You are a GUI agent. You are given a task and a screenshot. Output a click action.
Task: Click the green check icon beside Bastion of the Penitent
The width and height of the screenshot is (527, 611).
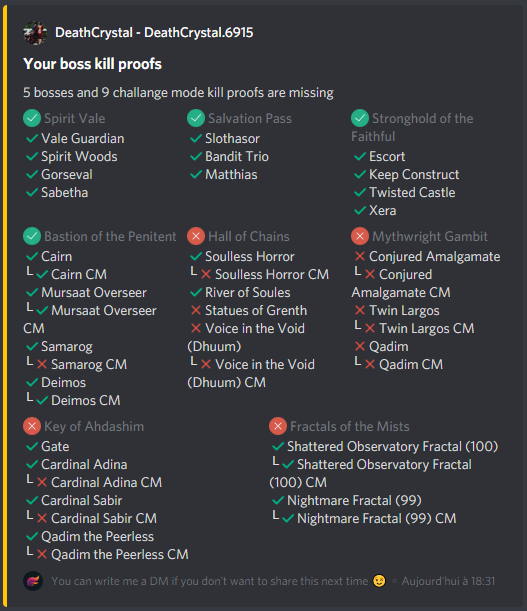32,236
